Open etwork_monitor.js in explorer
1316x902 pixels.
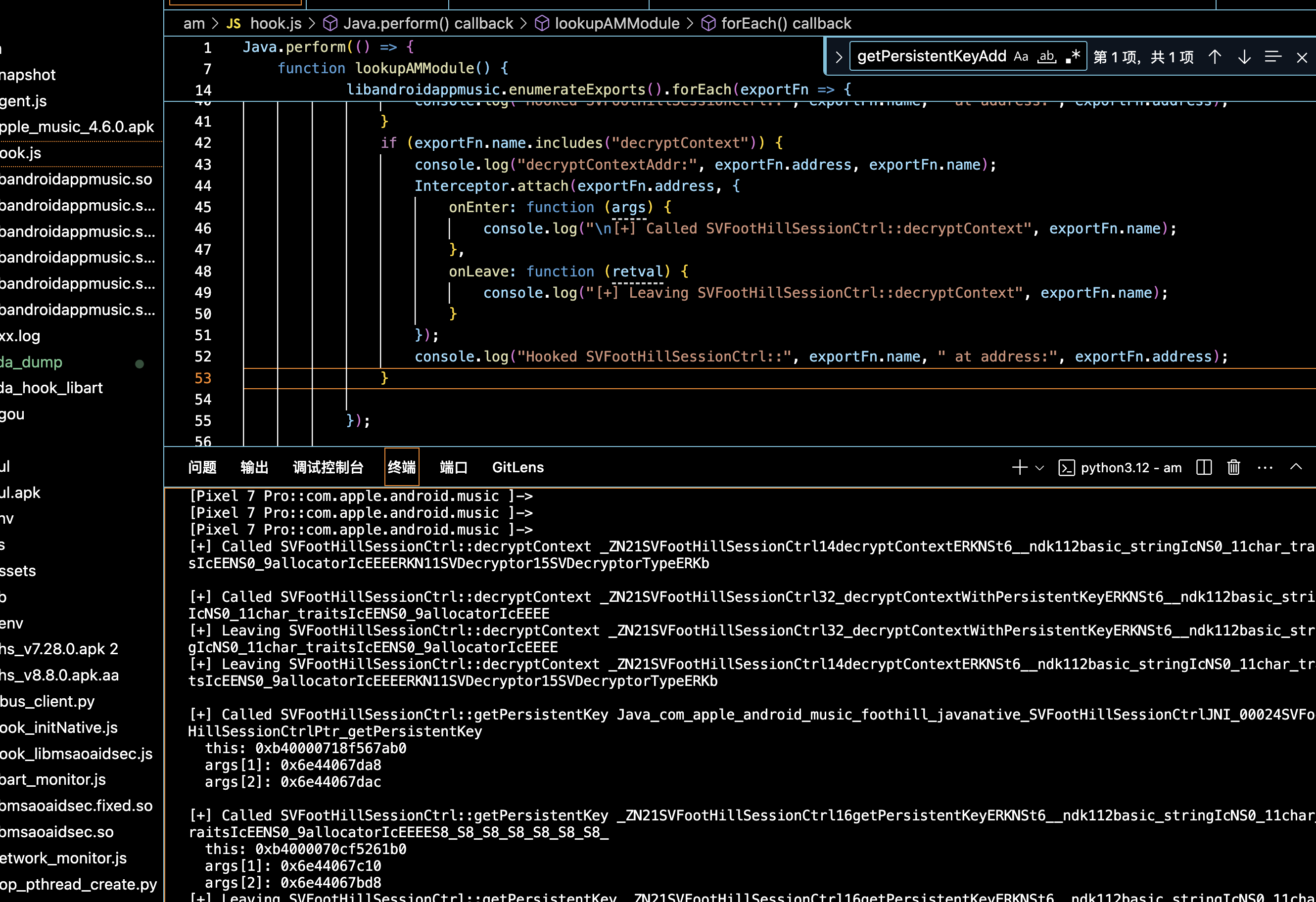[x=63, y=858]
